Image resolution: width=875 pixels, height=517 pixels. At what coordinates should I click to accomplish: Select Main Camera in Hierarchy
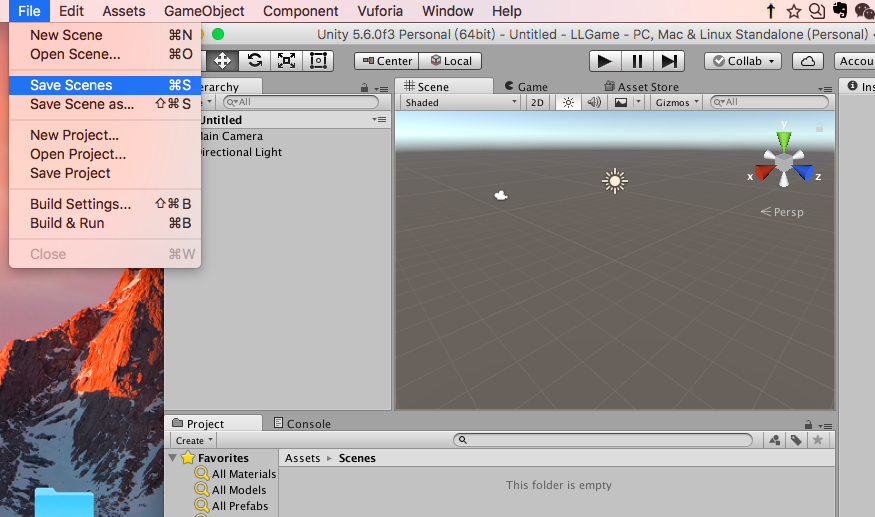231,136
